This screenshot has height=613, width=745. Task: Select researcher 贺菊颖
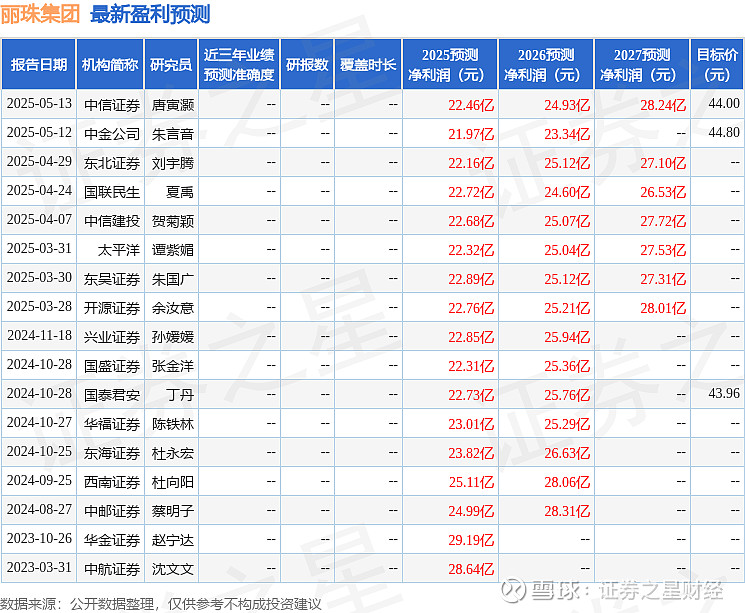point(173,221)
